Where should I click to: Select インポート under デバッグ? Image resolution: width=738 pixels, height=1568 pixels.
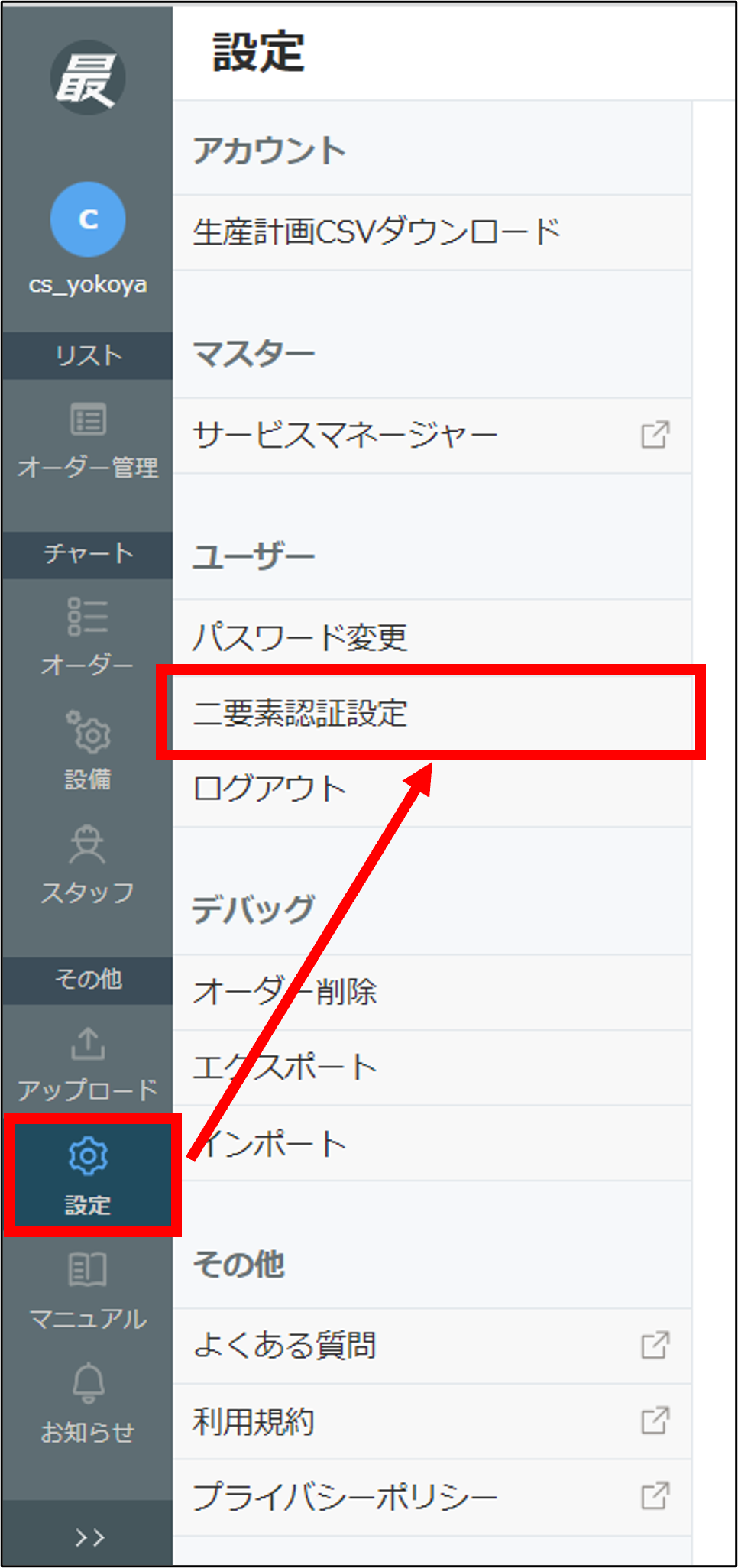(x=432, y=1143)
